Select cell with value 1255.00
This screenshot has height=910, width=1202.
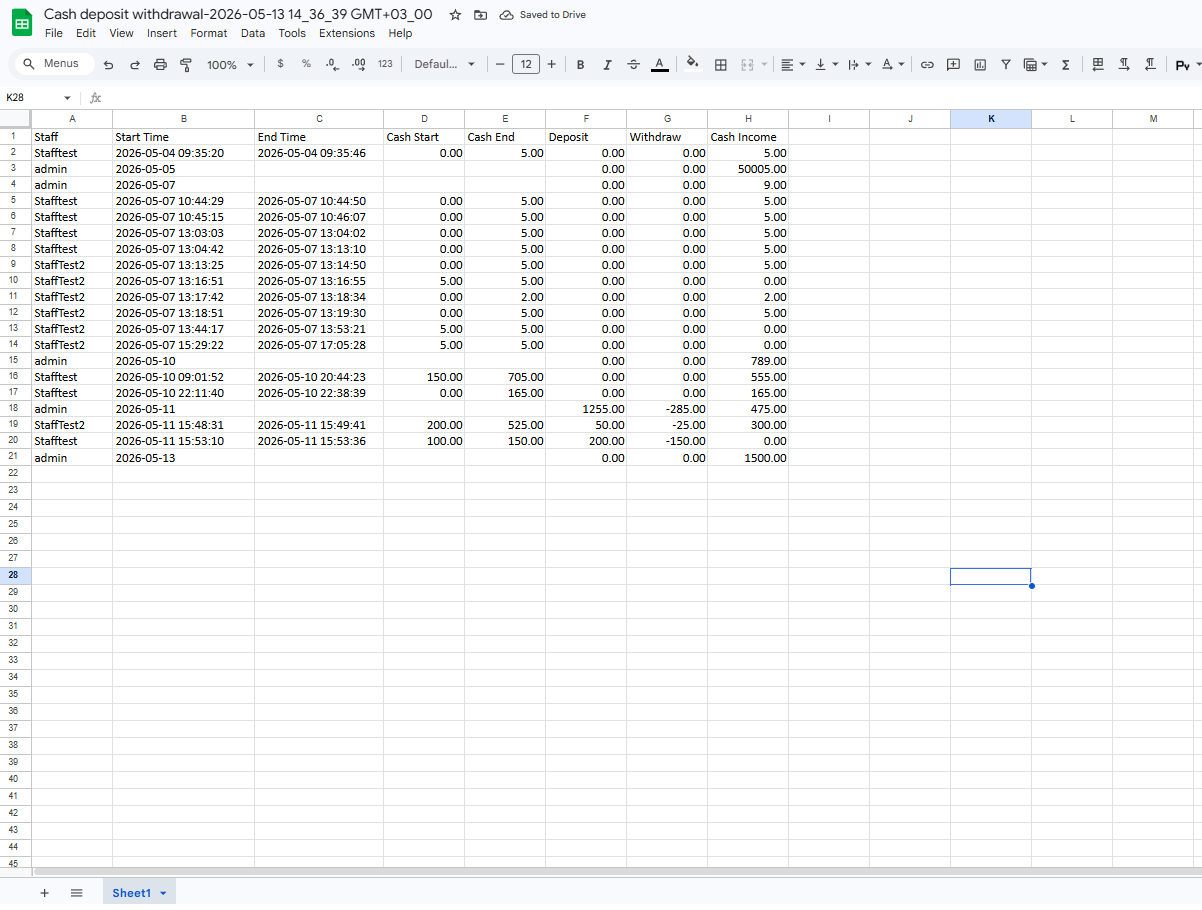click(586, 409)
